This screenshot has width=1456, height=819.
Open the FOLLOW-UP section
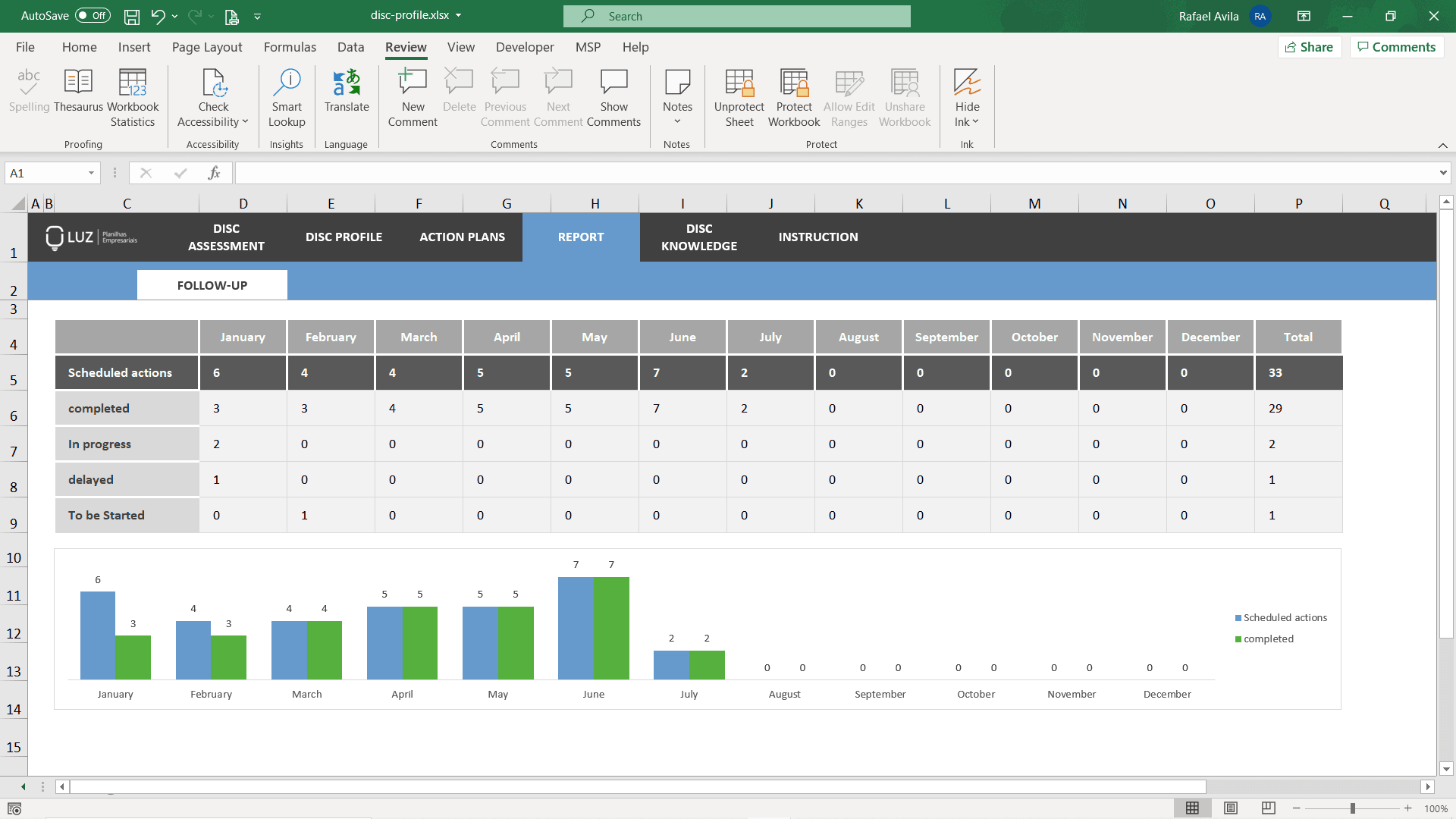tap(212, 284)
